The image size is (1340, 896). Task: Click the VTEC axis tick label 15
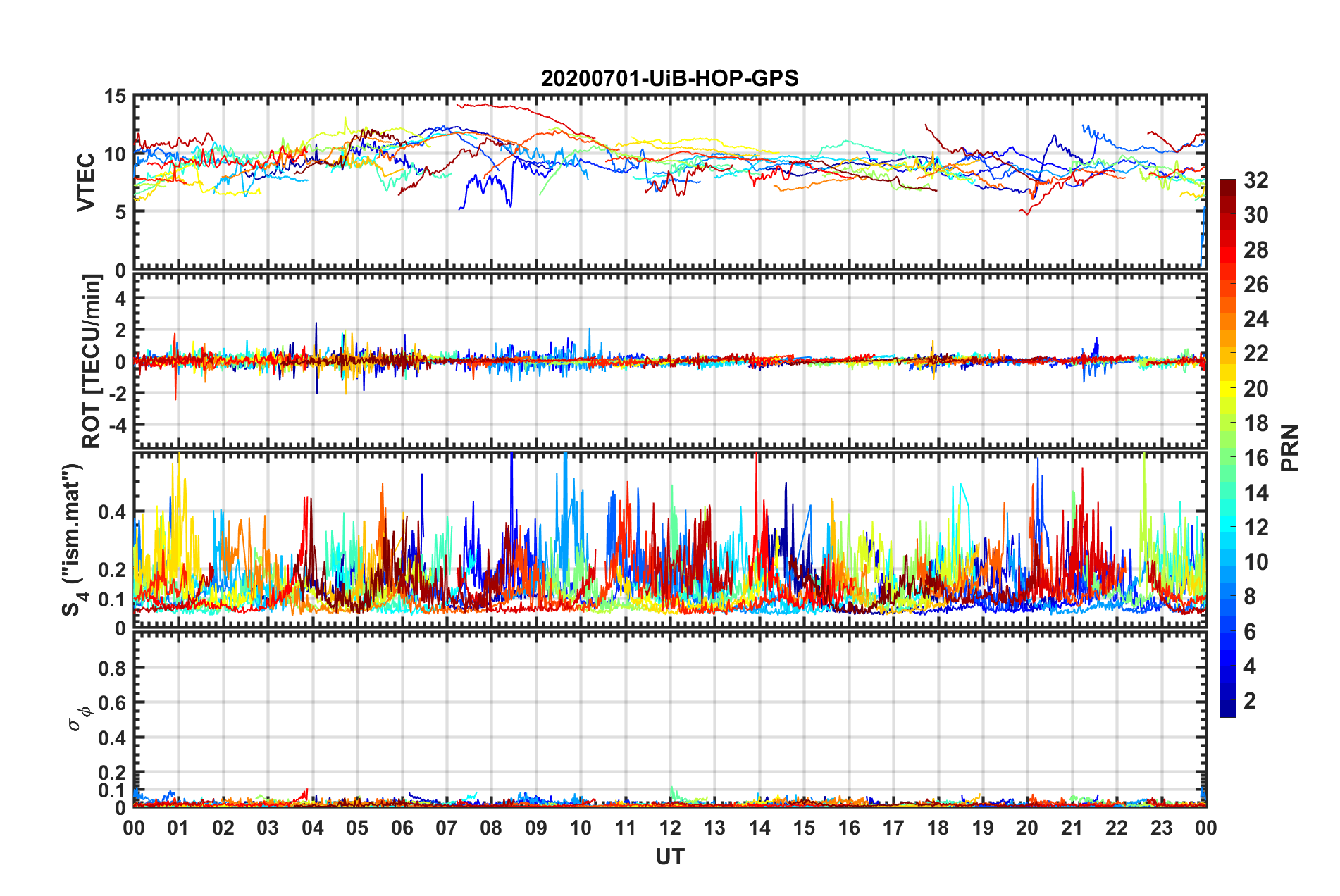pos(115,97)
